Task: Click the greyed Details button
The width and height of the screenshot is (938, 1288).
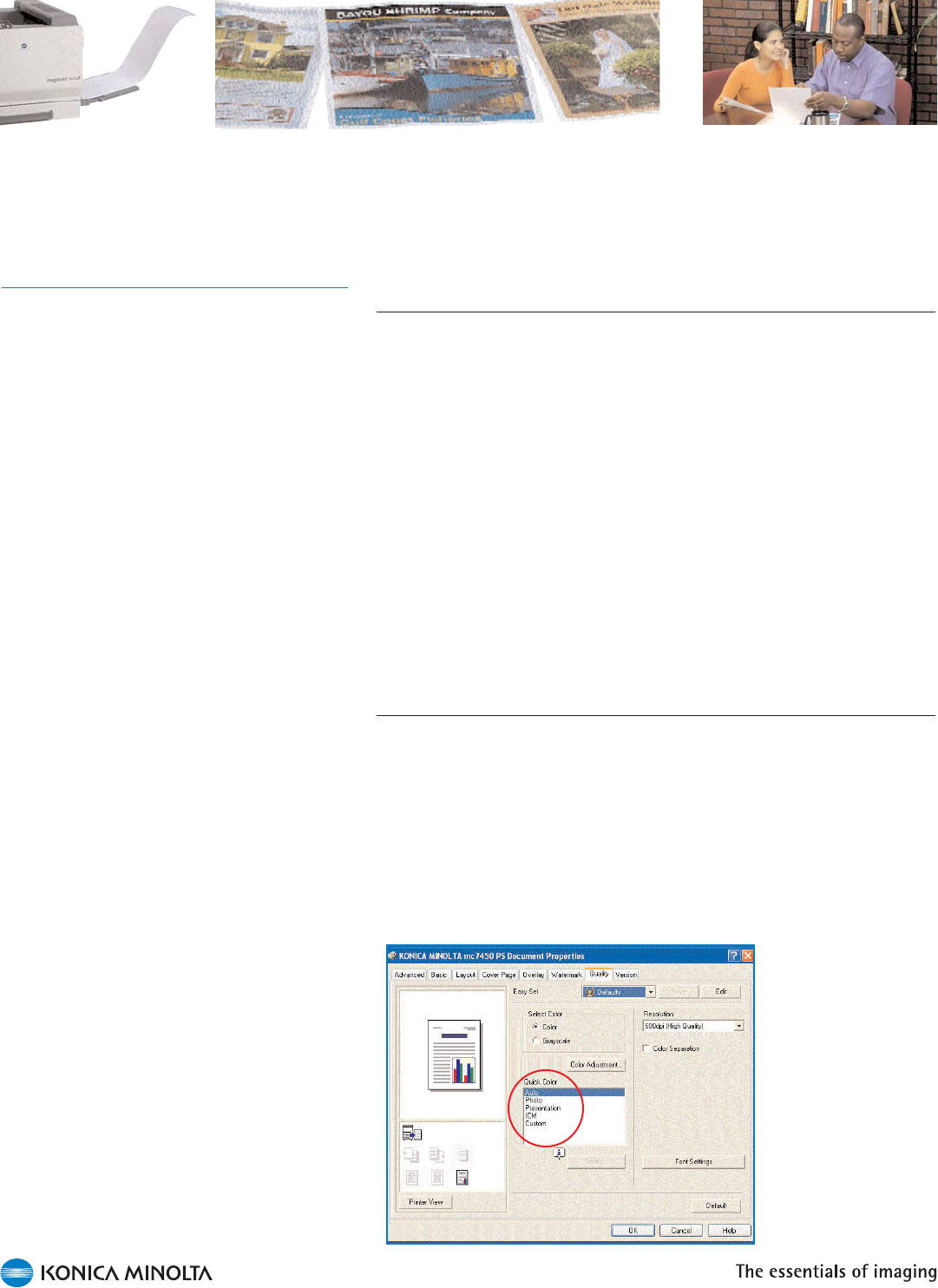Action: point(596,1161)
